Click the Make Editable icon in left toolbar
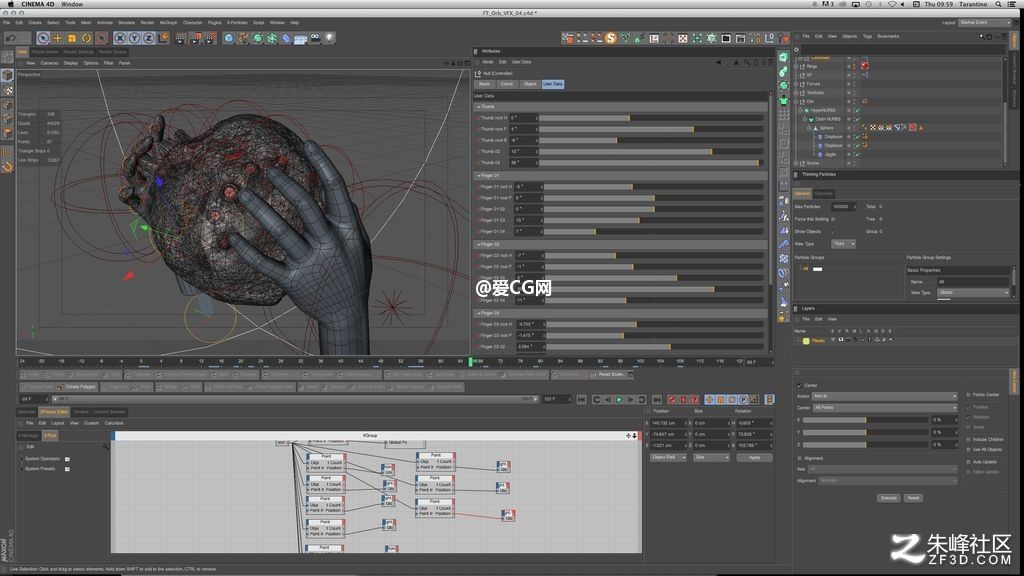This screenshot has width=1024, height=576. 7,58
